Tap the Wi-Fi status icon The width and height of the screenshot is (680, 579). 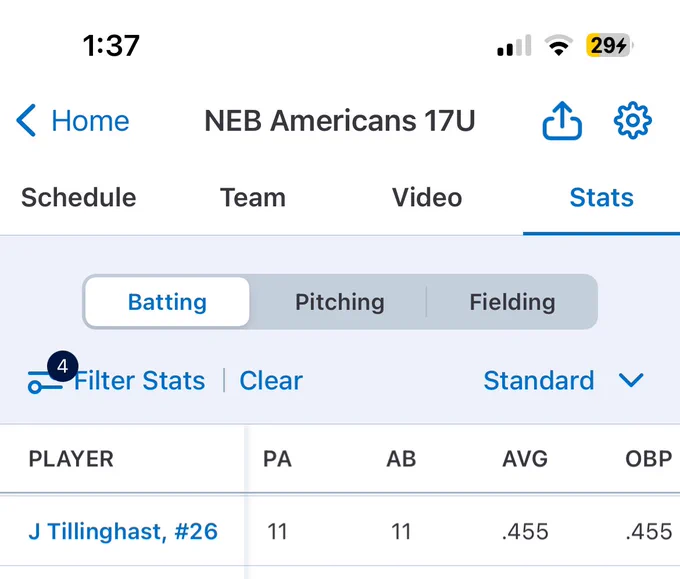point(559,45)
